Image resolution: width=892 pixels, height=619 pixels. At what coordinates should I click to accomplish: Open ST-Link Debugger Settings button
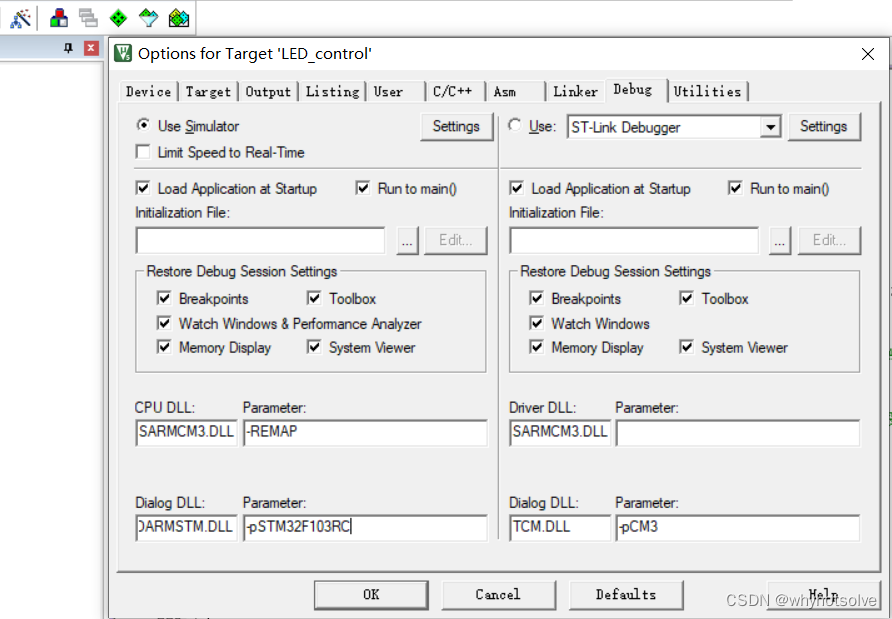point(824,126)
